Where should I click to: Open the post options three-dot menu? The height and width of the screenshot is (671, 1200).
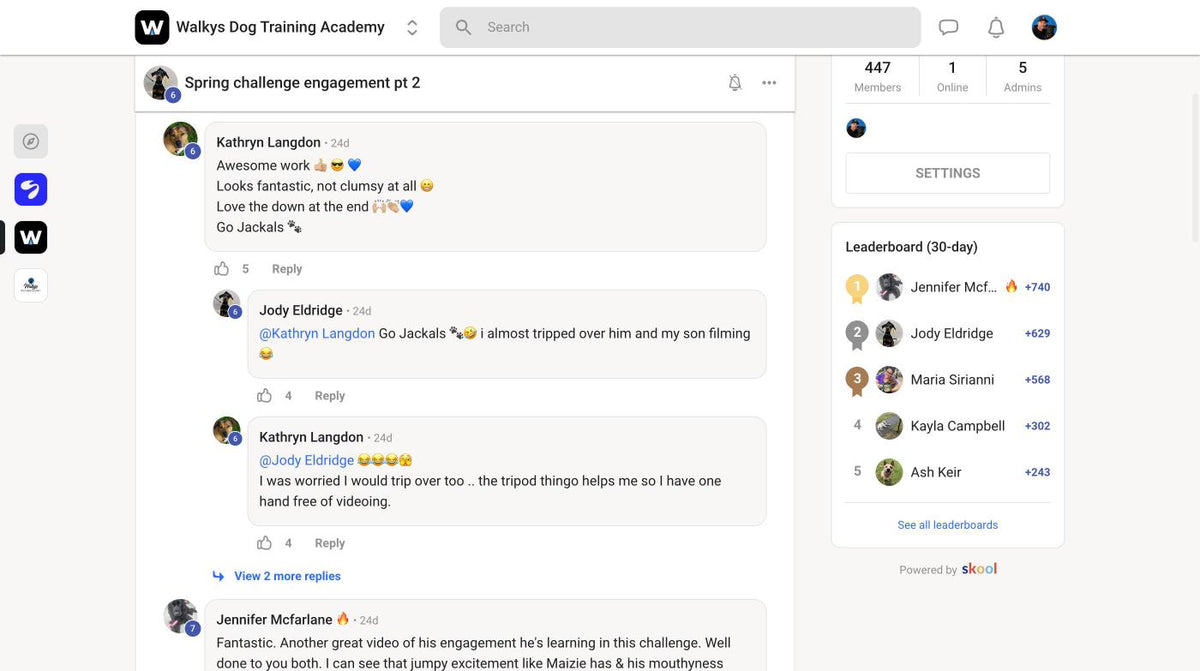coord(769,83)
